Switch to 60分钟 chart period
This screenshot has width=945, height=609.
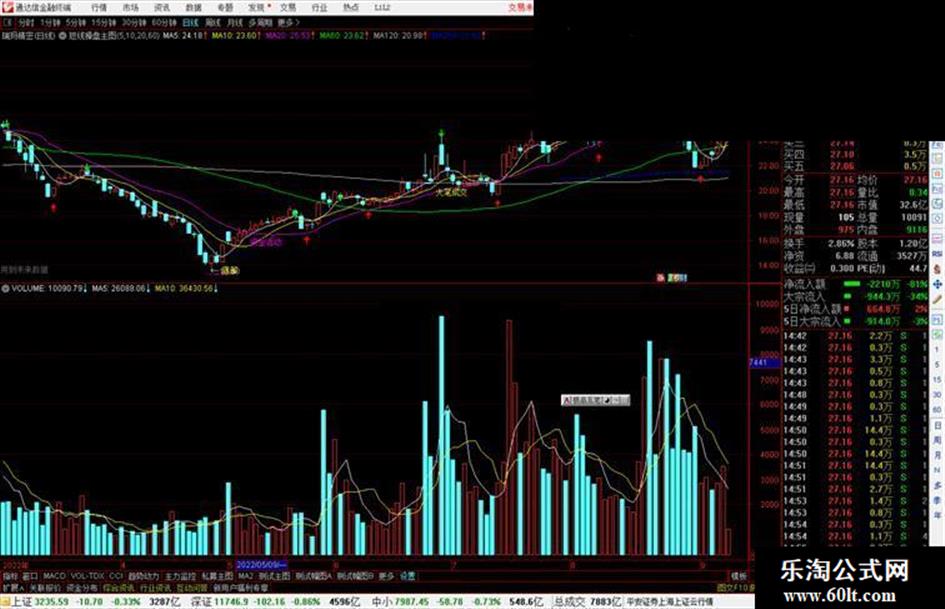[164, 23]
